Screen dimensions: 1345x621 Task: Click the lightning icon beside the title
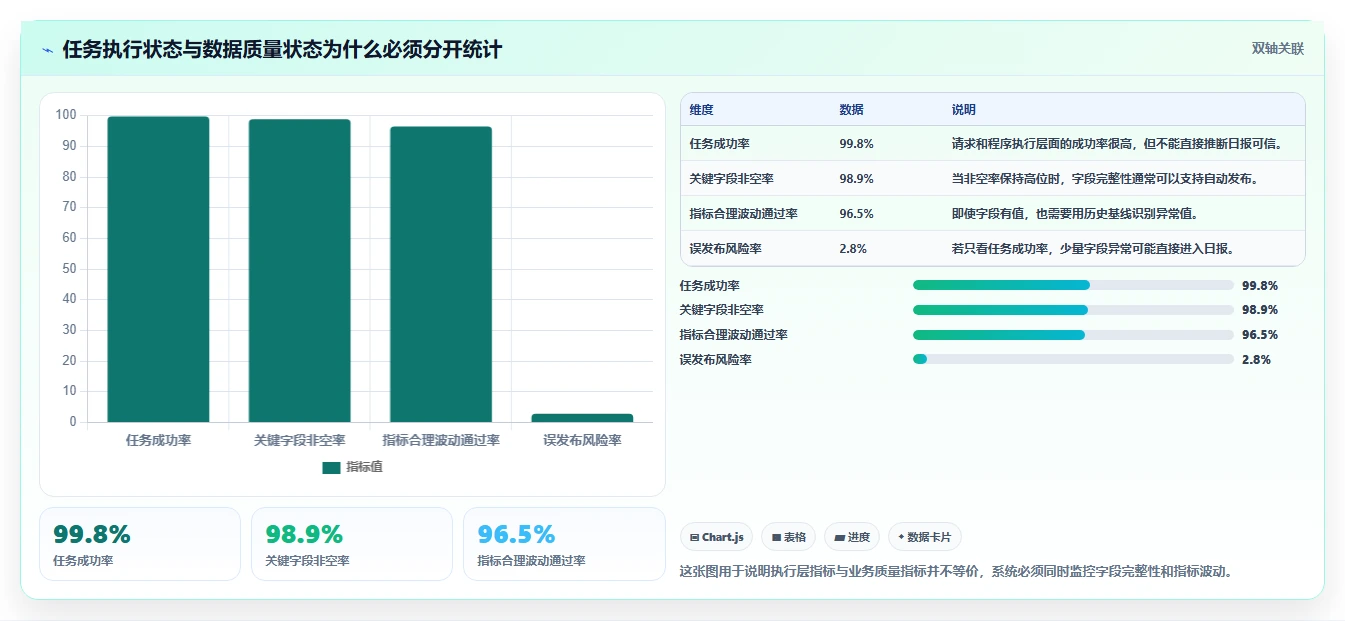coord(48,50)
